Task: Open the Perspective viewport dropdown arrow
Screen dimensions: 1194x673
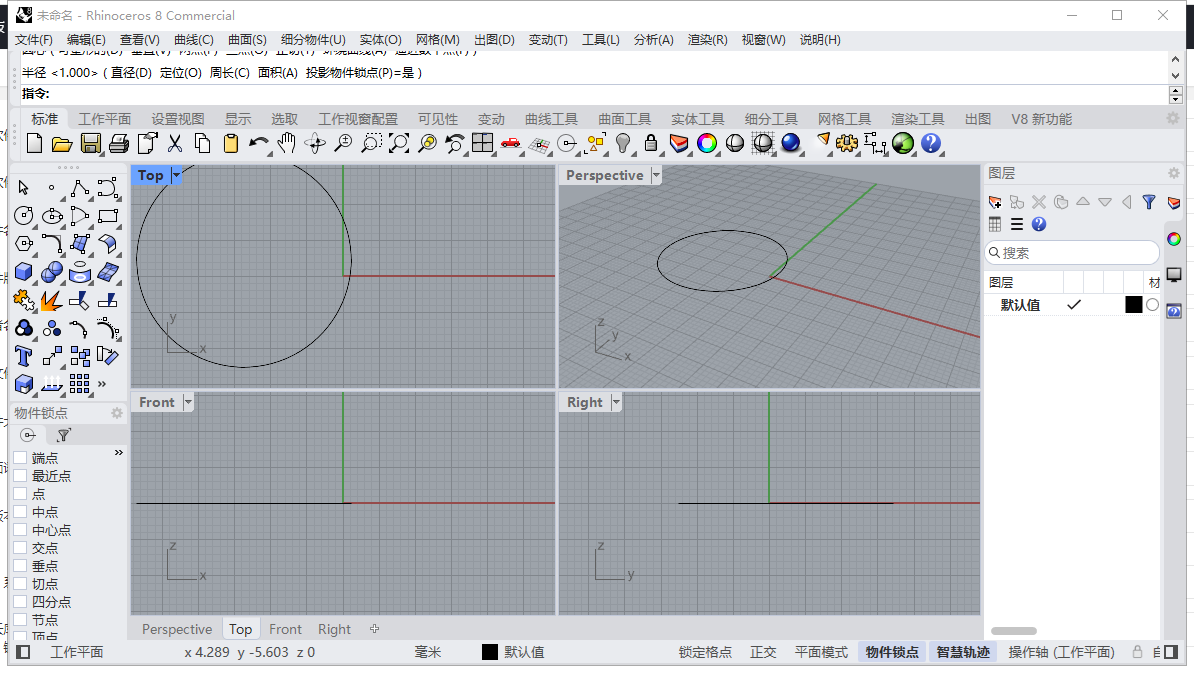Action: pos(656,175)
